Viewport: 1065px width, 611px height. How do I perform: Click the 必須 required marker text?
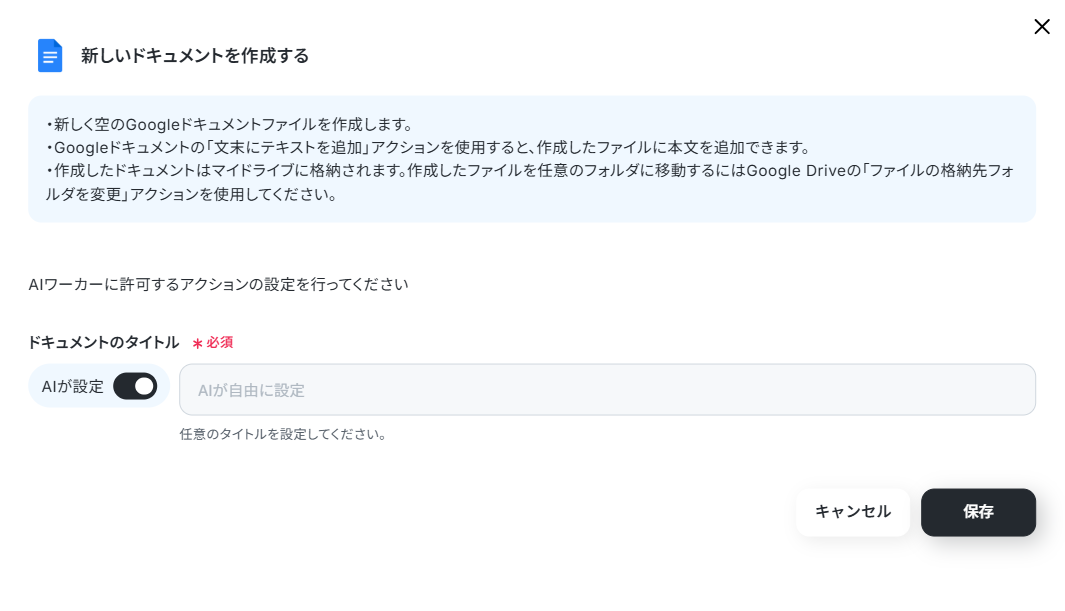pyautogui.click(x=219, y=343)
